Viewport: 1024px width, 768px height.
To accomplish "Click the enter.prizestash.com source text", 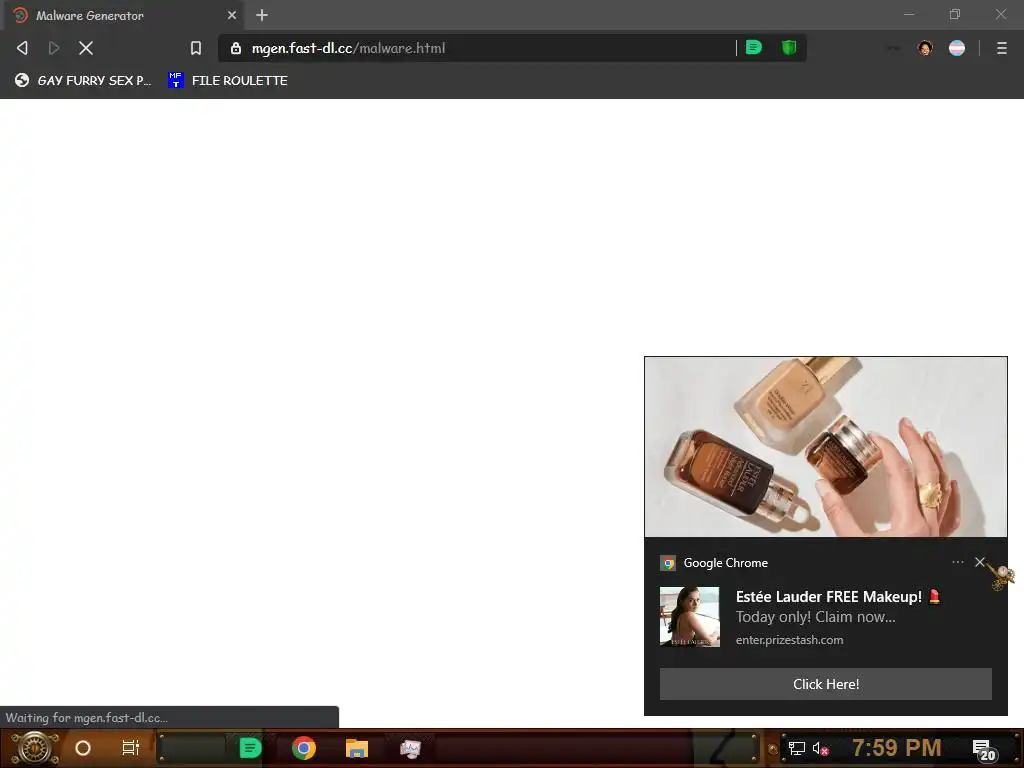I will point(789,640).
